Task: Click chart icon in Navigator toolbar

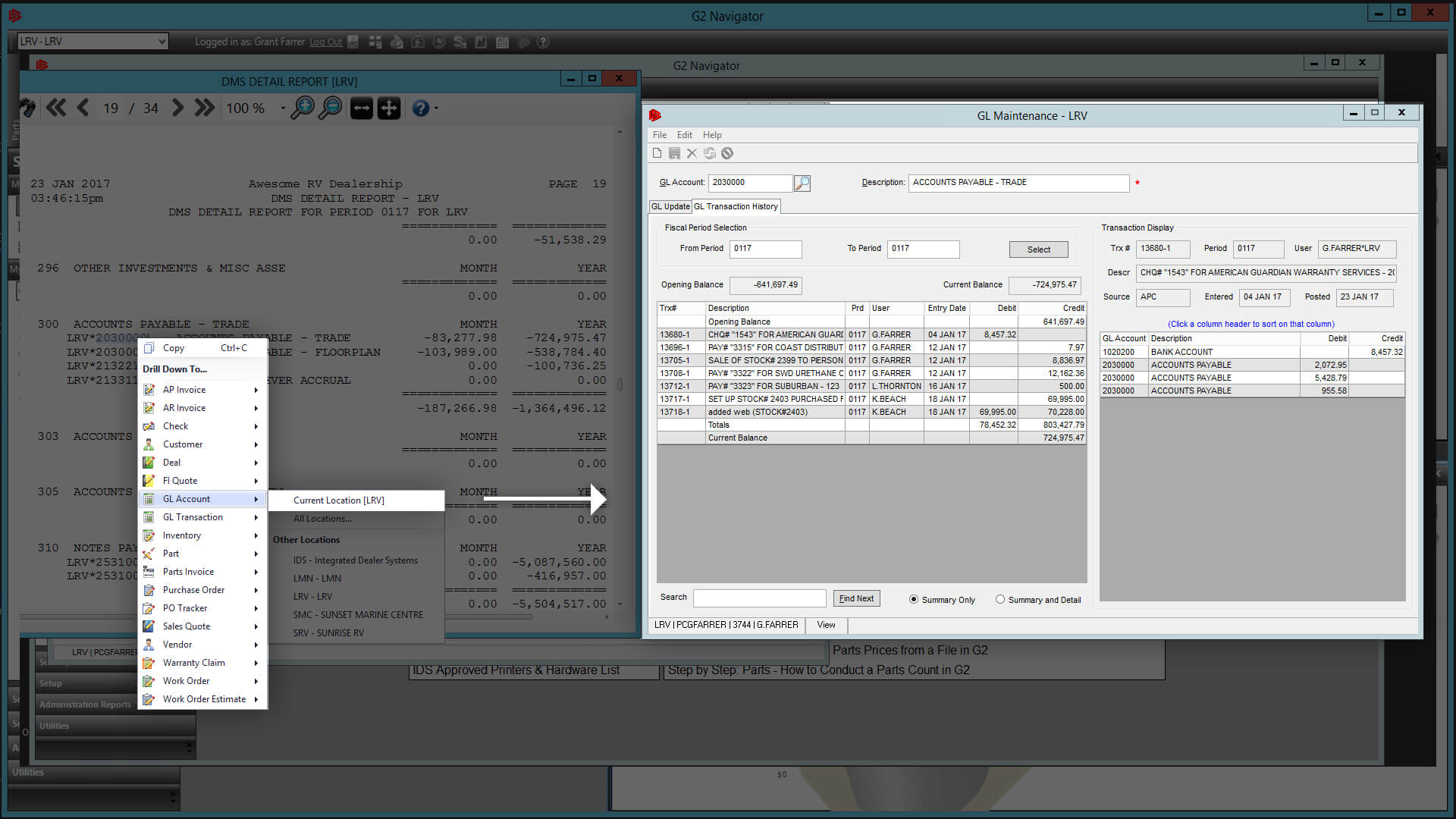Action: click(481, 42)
